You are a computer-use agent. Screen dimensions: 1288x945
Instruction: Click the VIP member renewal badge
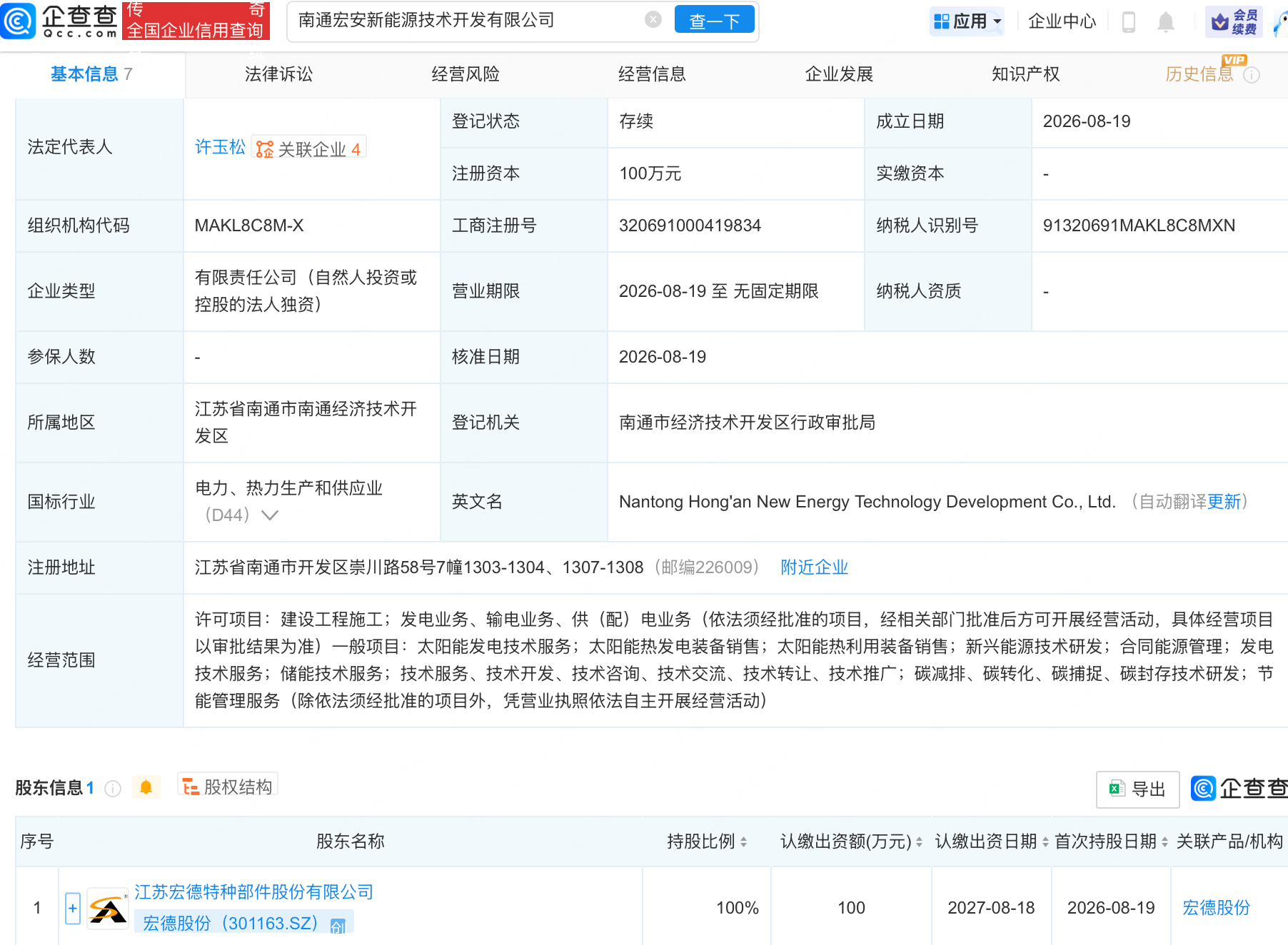(1234, 21)
